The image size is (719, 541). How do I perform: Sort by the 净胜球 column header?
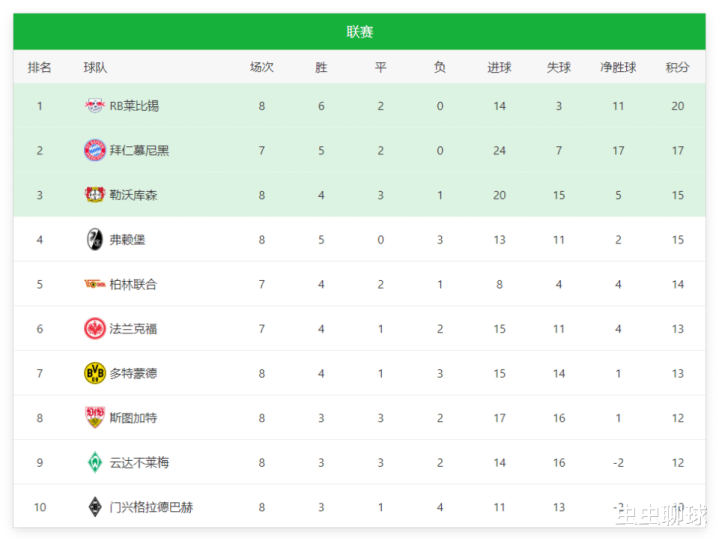point(618,67)
